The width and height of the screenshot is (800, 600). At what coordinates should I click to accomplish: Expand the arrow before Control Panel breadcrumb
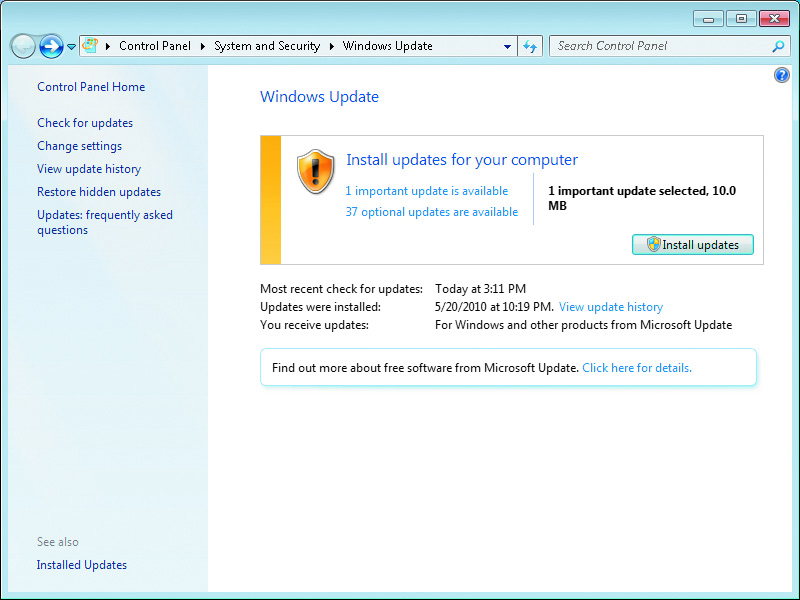(108, 46)
